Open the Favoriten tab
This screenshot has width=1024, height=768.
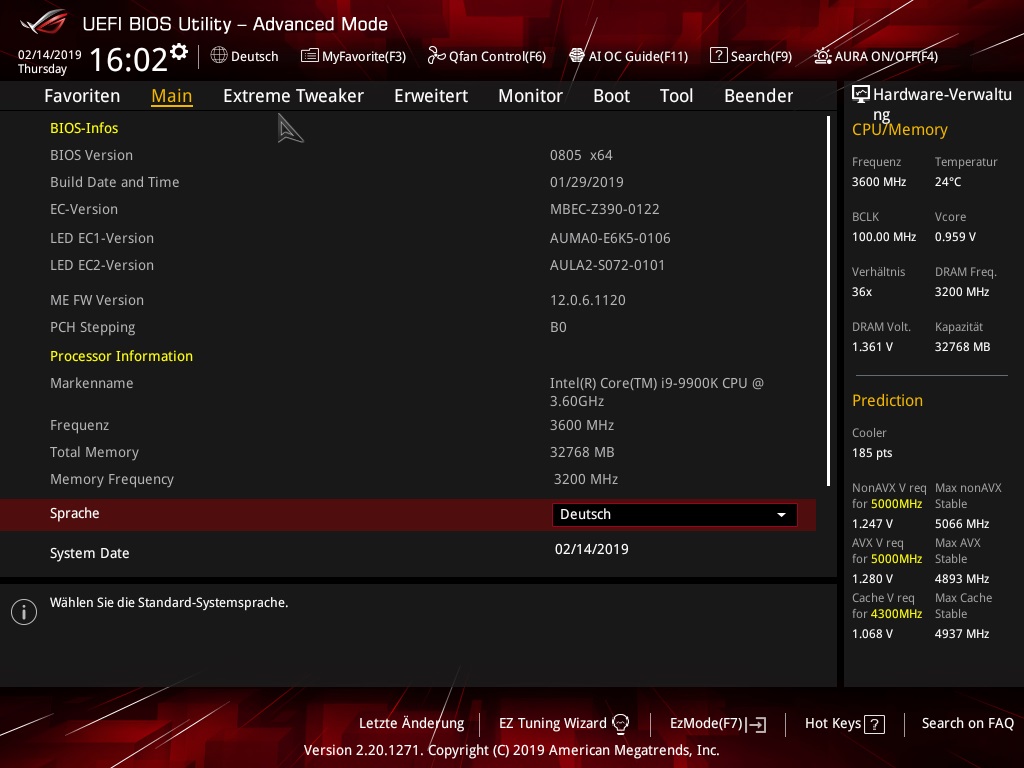[x=82, y=96]
